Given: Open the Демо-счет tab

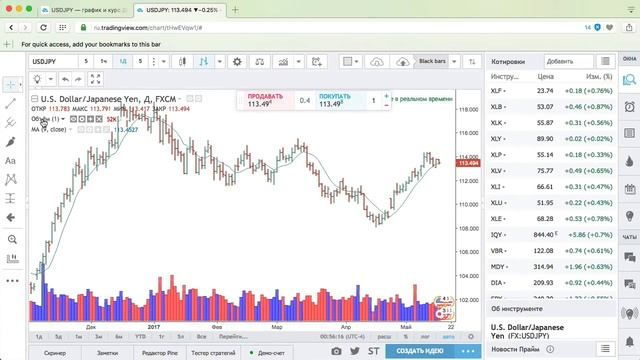Looking at the screenshot, I should pos(267,353).
